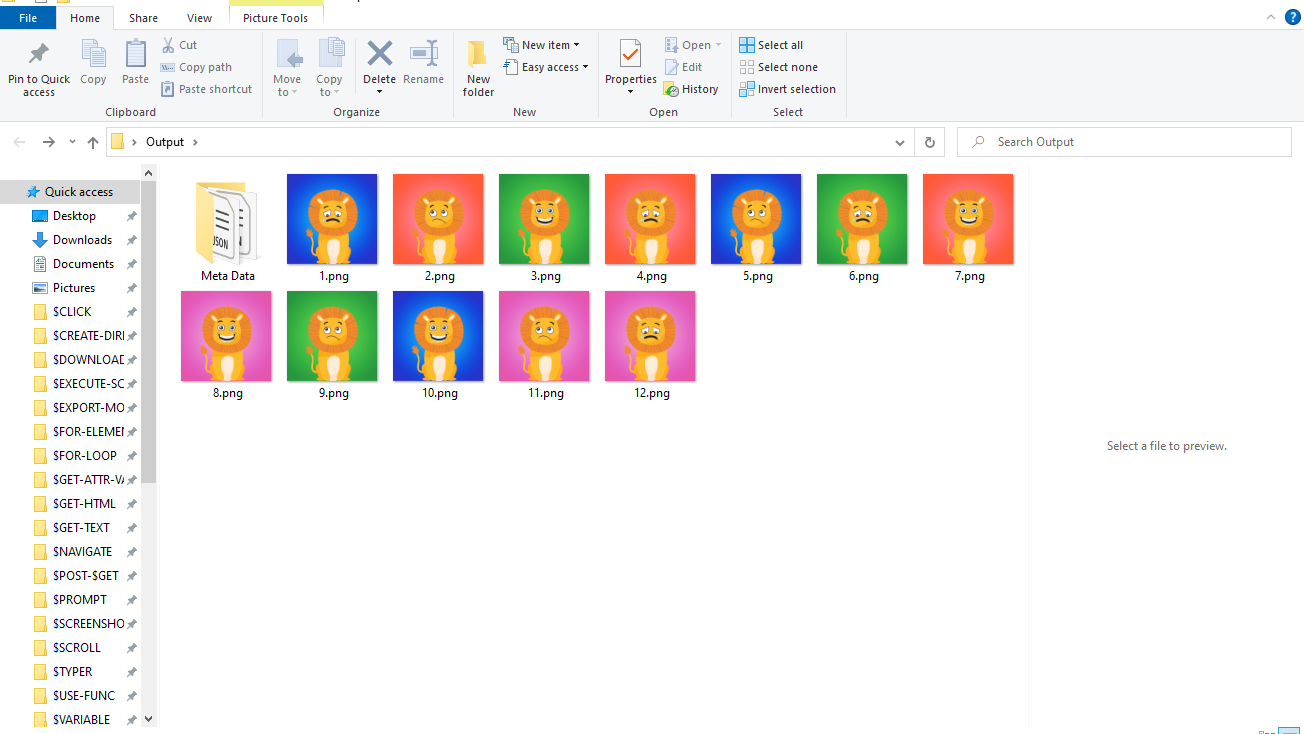Screen dimensions: 1304x734
Task: Click Paste shortcut in ribbon
Action: tap(206, 89)
